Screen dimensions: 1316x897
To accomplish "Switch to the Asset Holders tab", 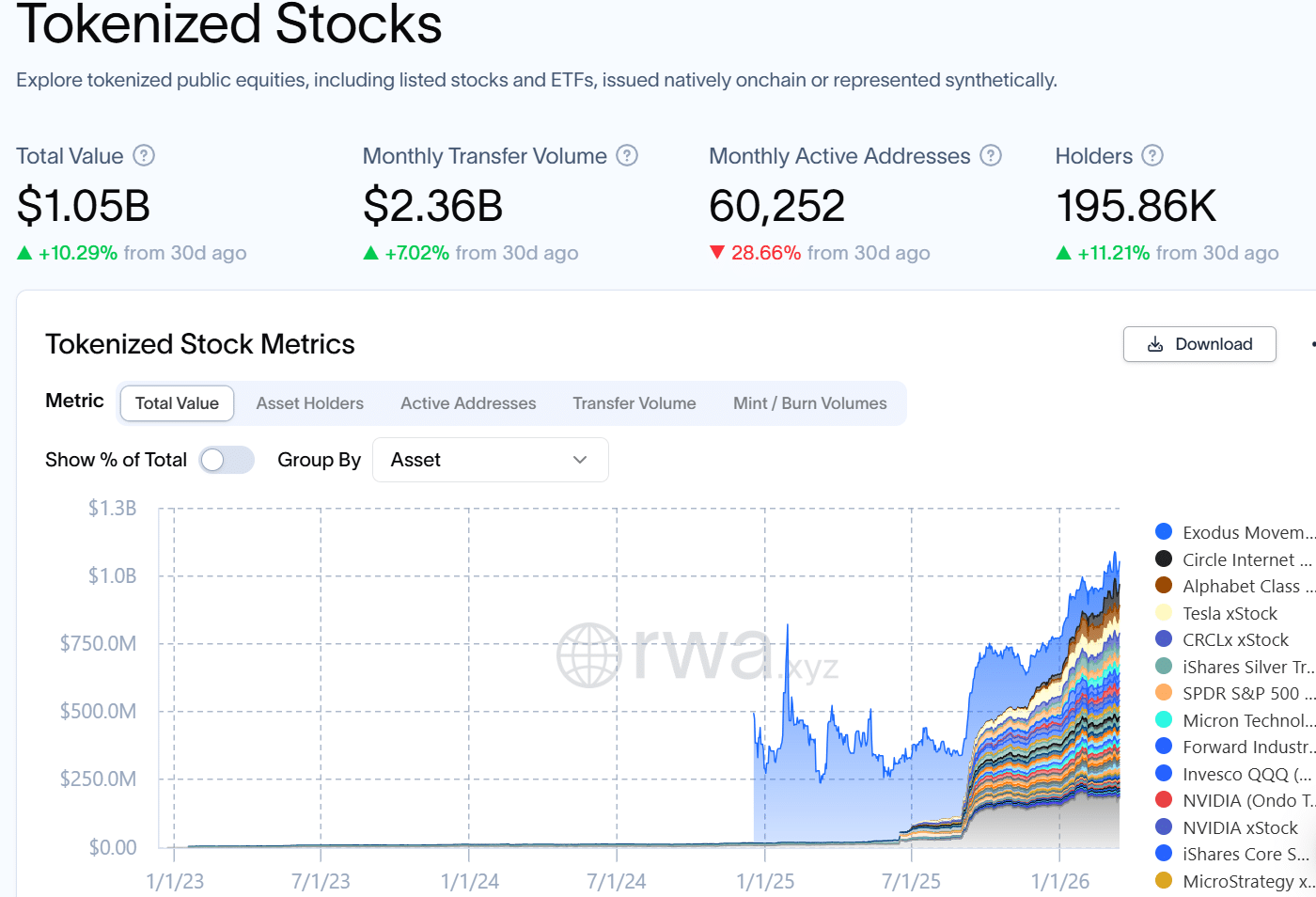I will coord(309,403).
